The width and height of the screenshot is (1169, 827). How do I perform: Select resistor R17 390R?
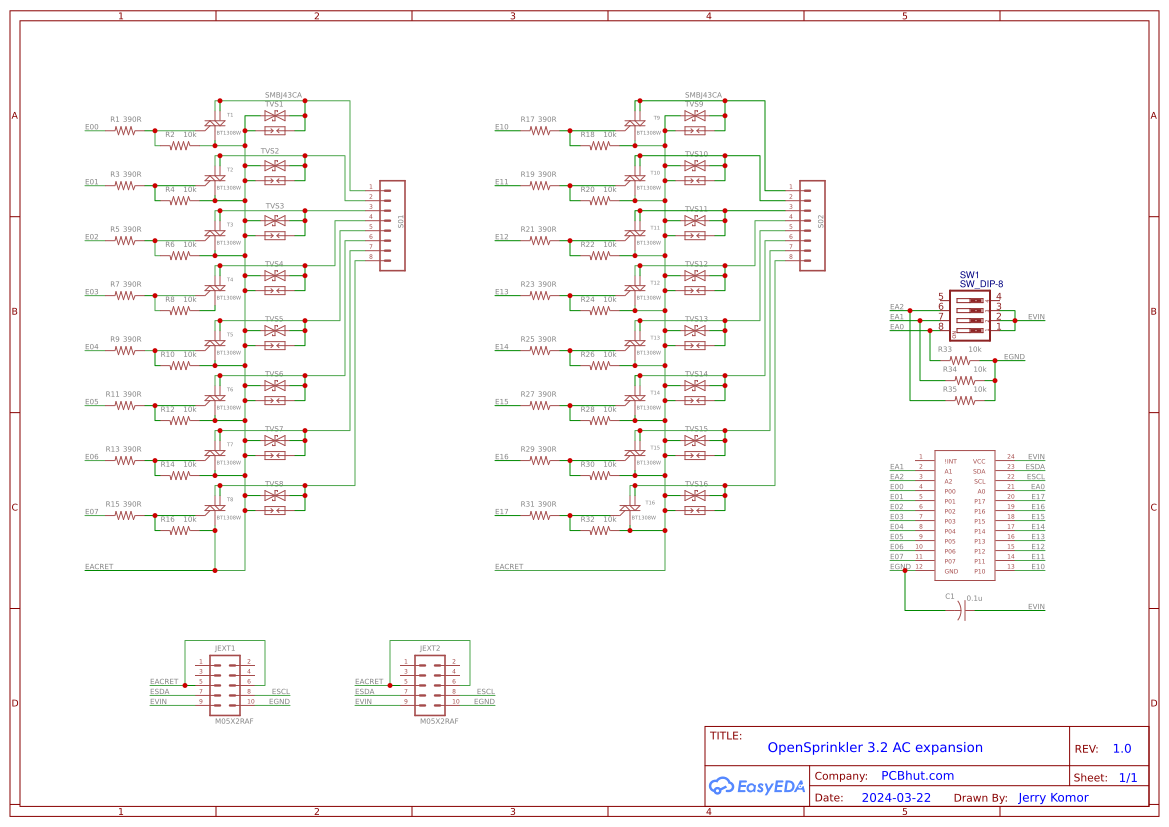click(540, 128)
